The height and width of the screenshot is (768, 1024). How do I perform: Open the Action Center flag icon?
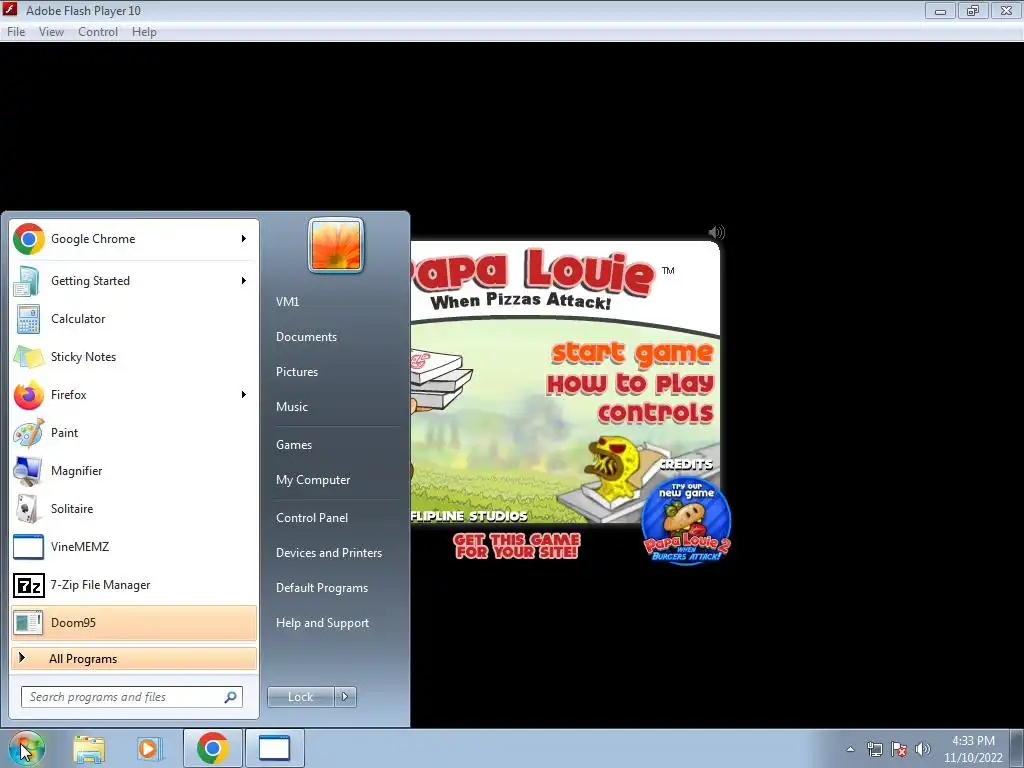pos(899,749)
